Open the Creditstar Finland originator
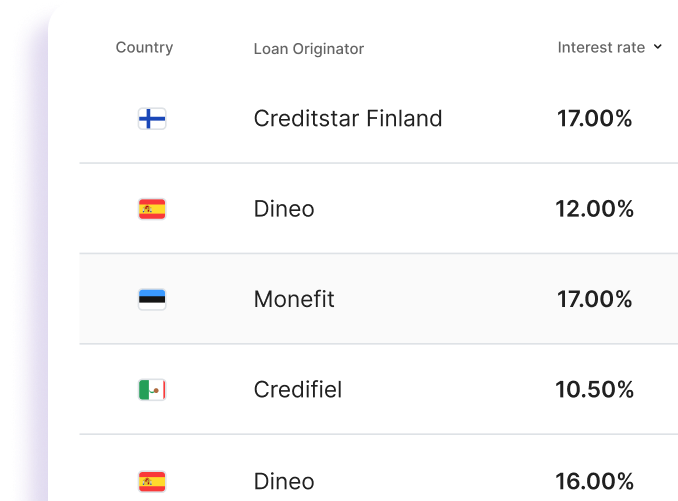The image size is (678, 501). coord(347,119)
